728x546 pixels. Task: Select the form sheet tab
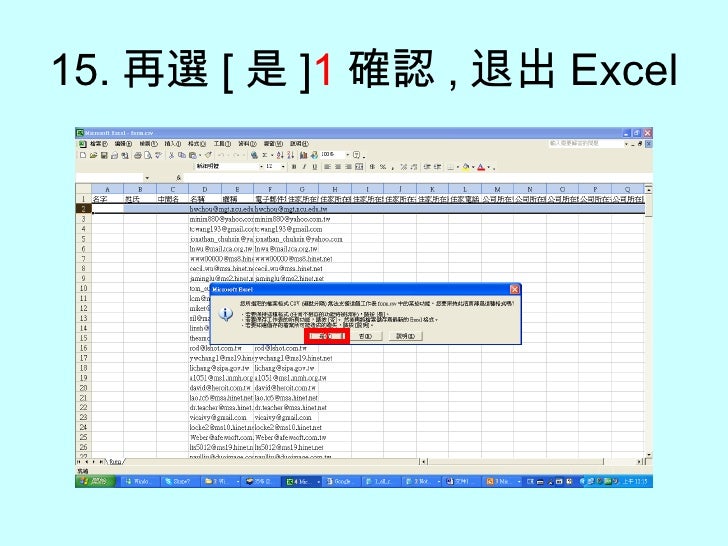pos(116,462)
